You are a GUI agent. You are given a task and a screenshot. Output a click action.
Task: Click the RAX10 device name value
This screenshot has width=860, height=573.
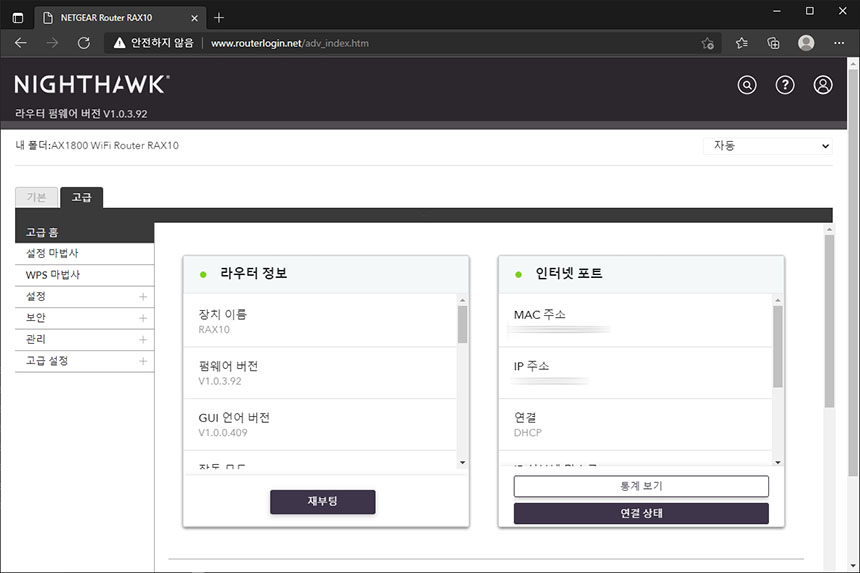click(214, 330)
